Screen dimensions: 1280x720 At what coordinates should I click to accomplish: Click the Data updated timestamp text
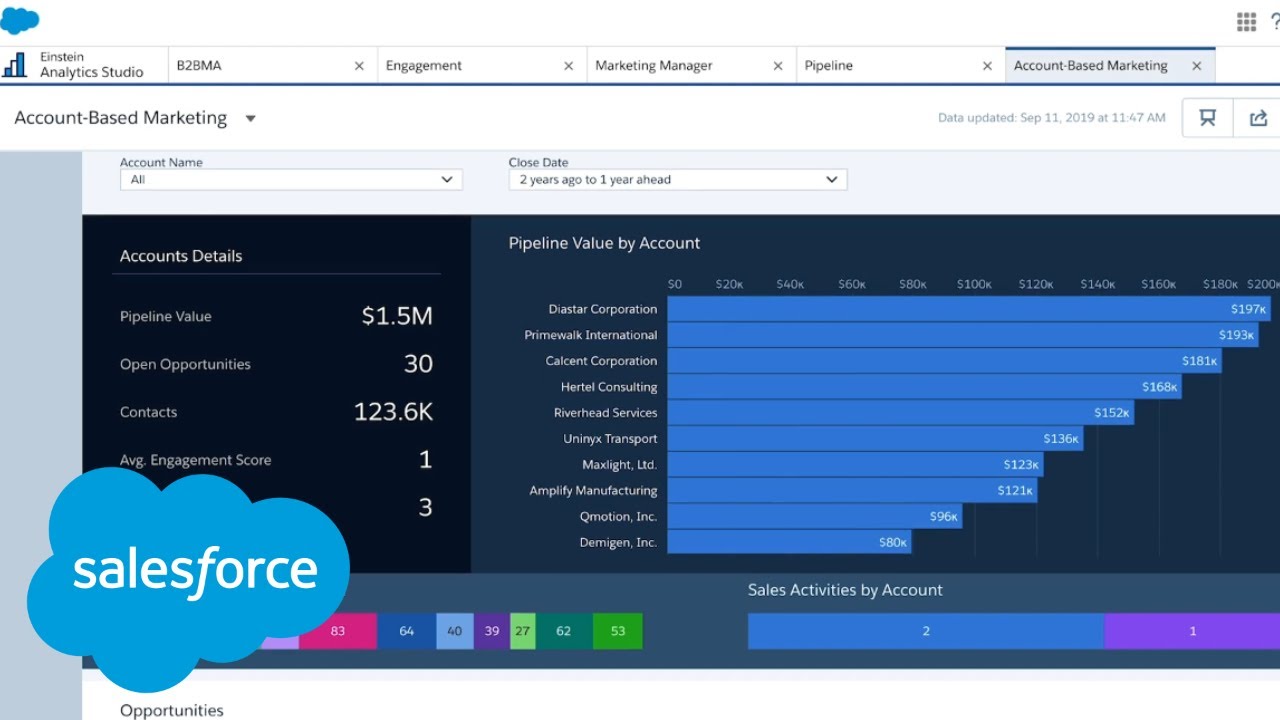1052,118
